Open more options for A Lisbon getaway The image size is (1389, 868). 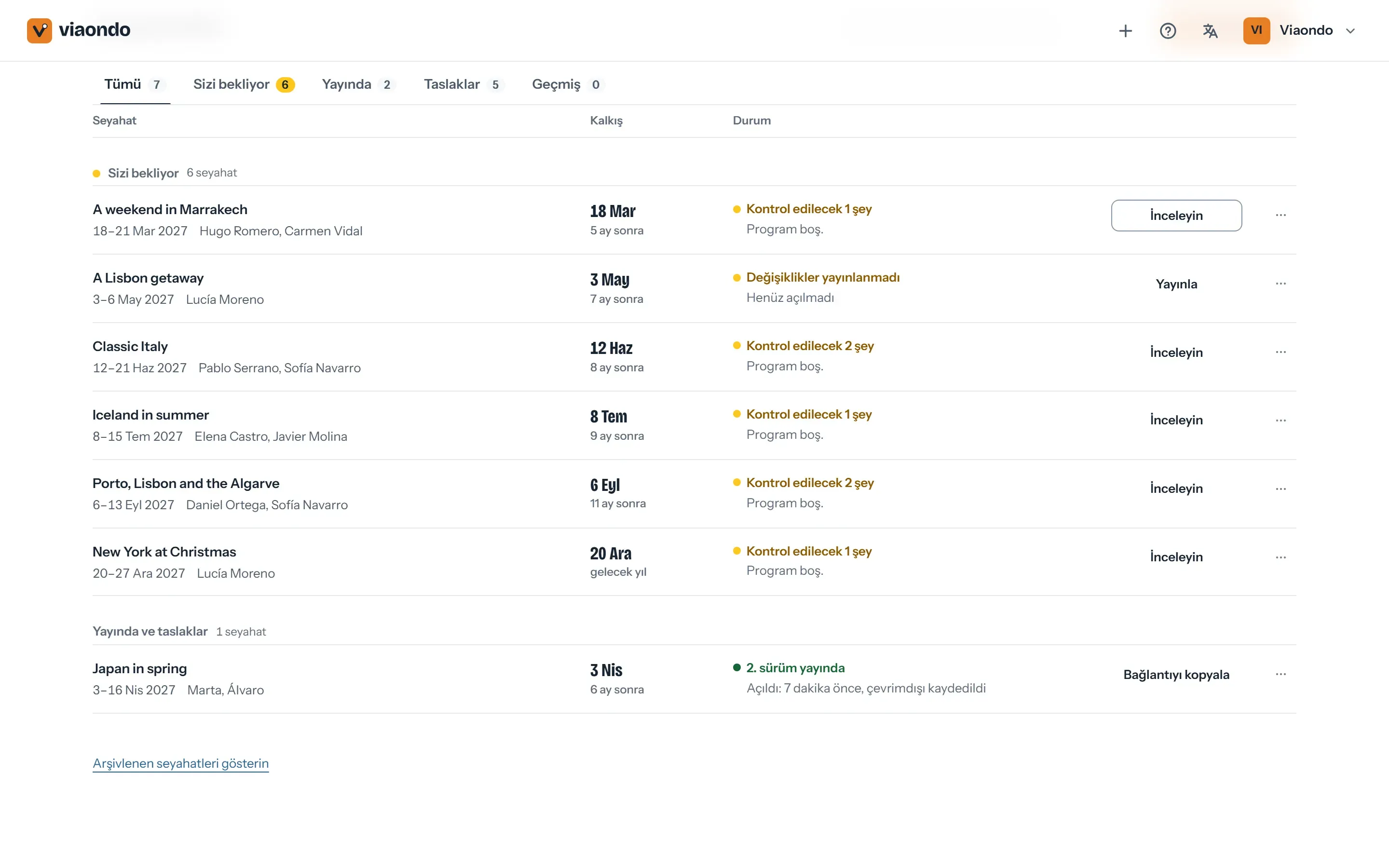coord(1280,284)
